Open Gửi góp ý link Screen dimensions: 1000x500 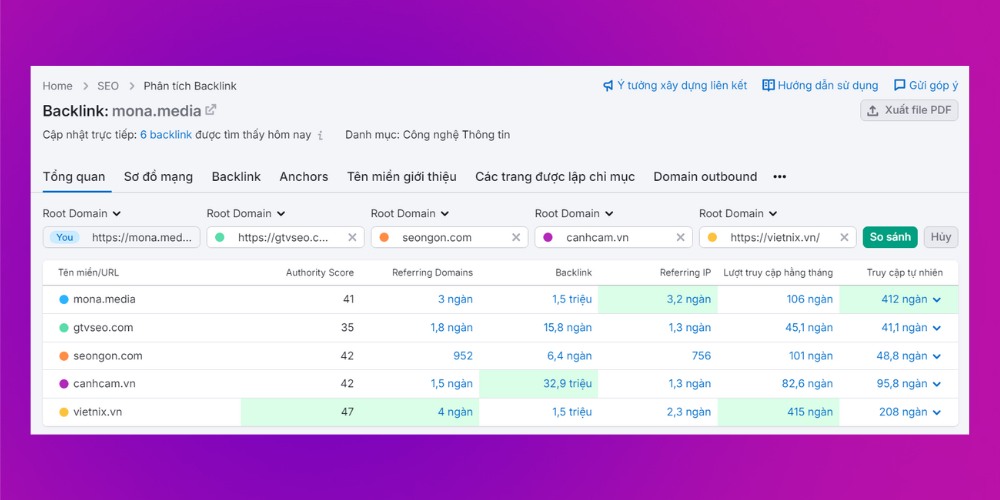pyautogui.click(x=926, y=85)
